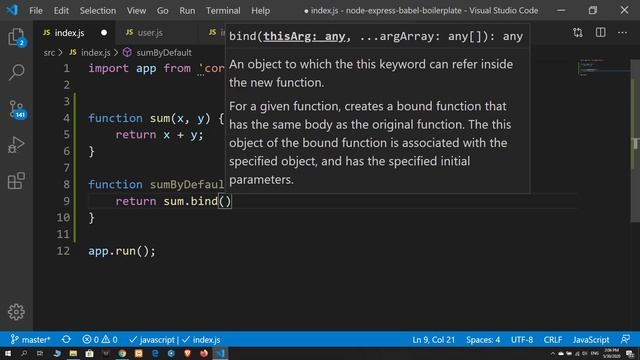Open Firefox from the taskbar
The width and height of the screenshot is (640, 360).
click(204, 353)
